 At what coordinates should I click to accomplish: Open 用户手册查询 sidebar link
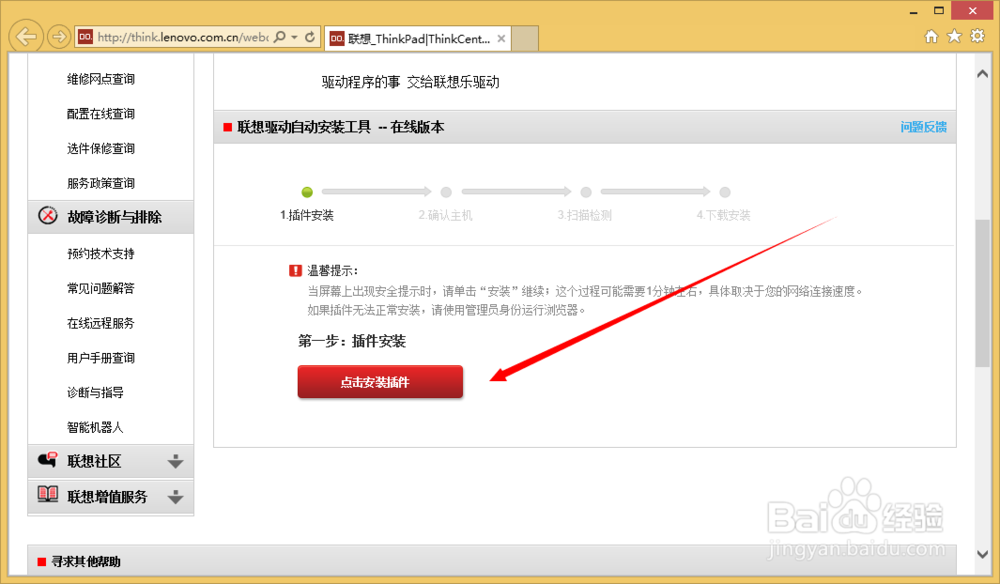101,358
